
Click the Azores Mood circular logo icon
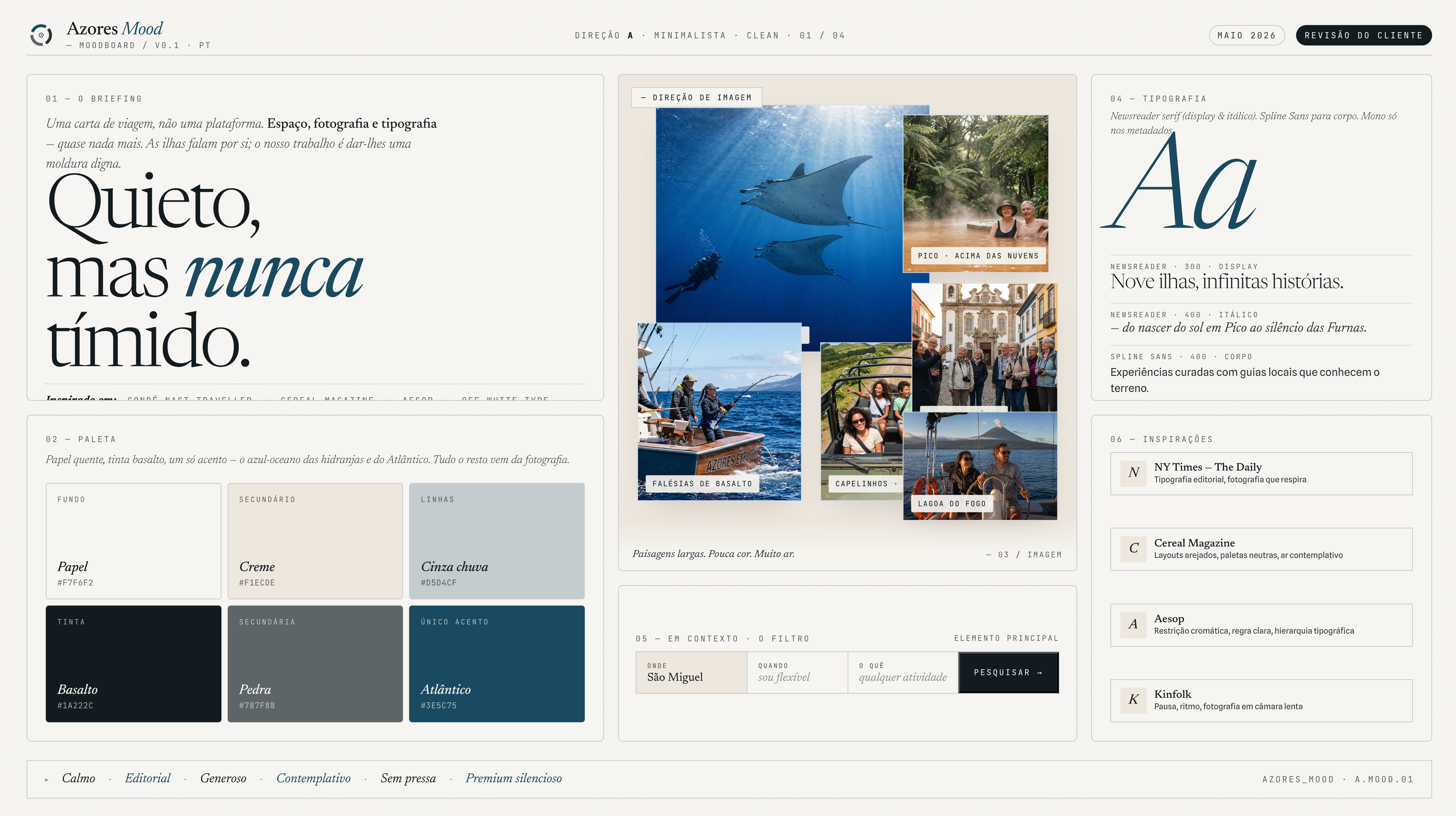[x=41, y=35]
